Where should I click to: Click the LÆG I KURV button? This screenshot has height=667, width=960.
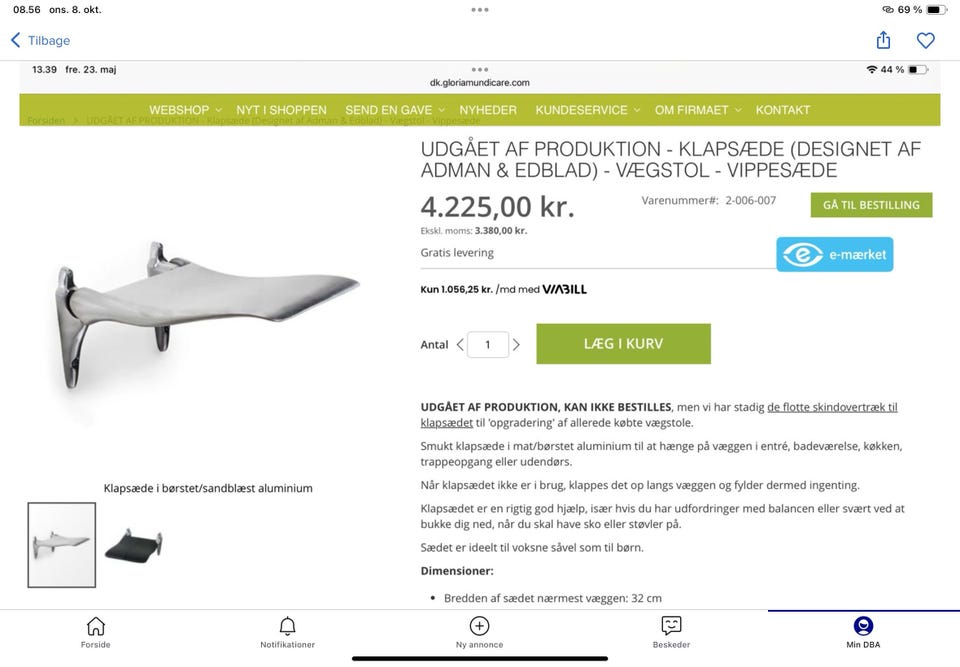[x=623, y=344]
